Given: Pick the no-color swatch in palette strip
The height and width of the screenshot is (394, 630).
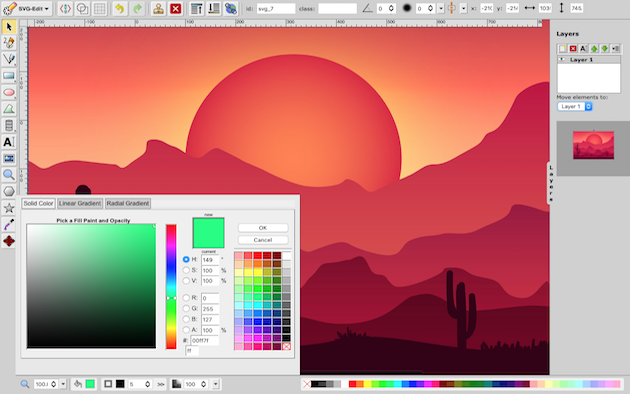Looking at the screenshot, I should coord(307,384).
